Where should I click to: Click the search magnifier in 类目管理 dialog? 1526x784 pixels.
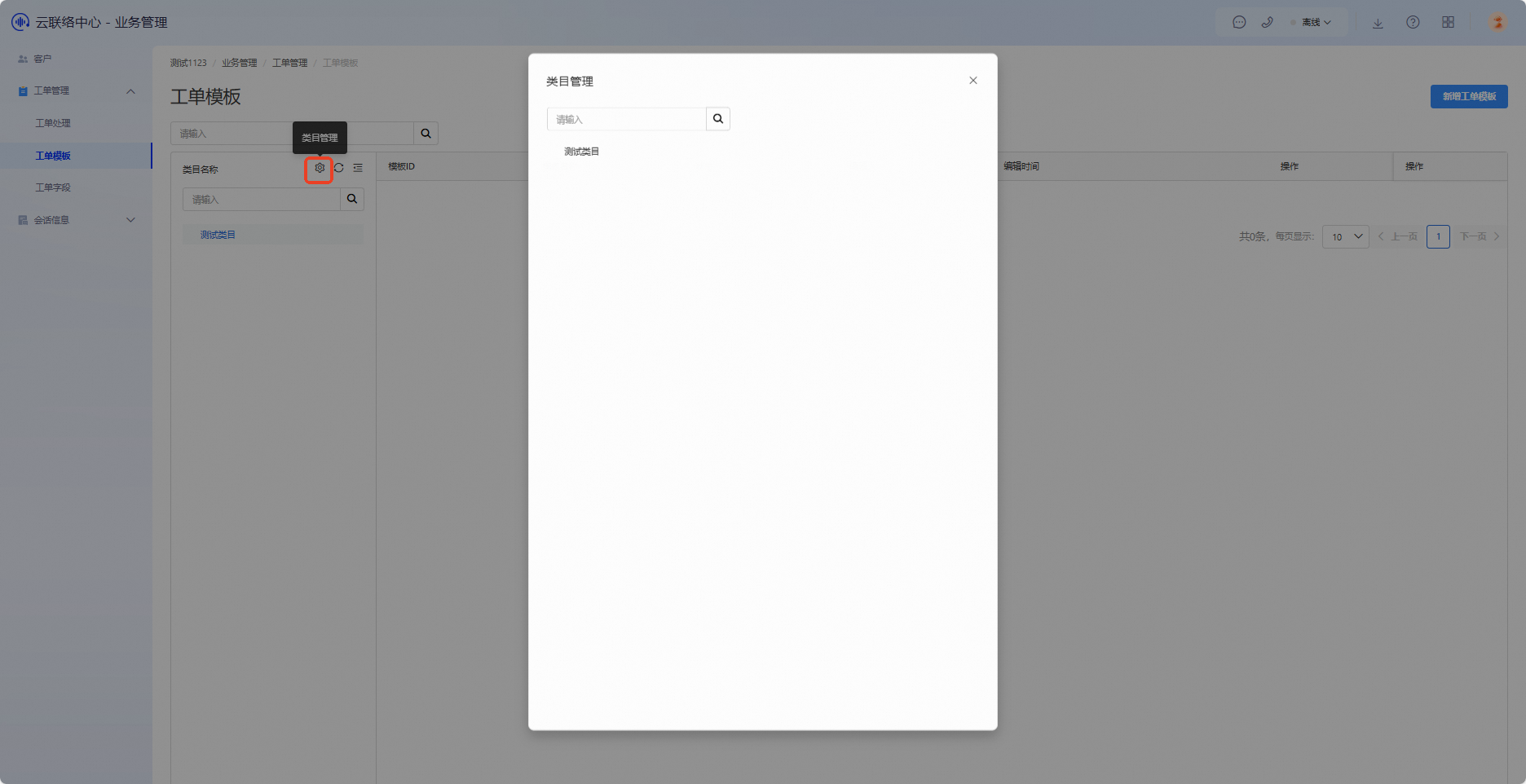(717, 119)
